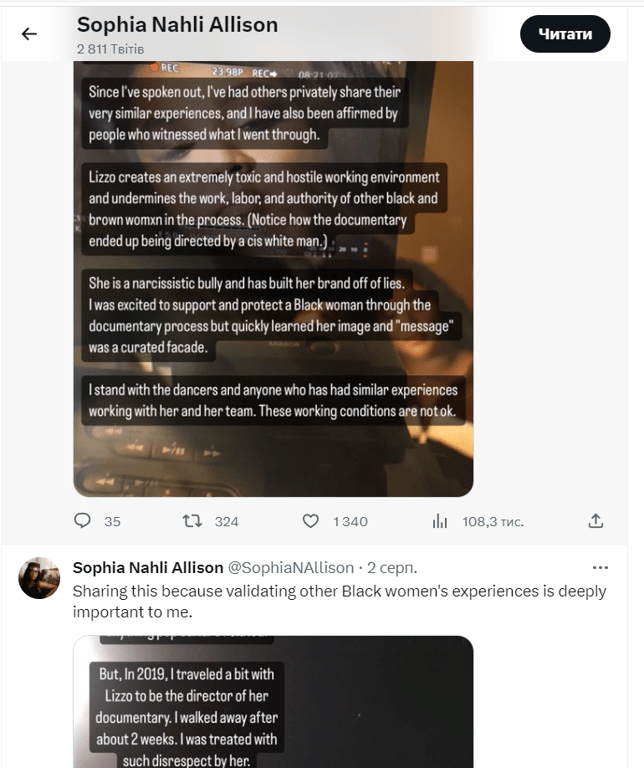This screenshot has width=644, height=768.
Task: Share the tweet using the upload icon
Action: pos(596,521)
